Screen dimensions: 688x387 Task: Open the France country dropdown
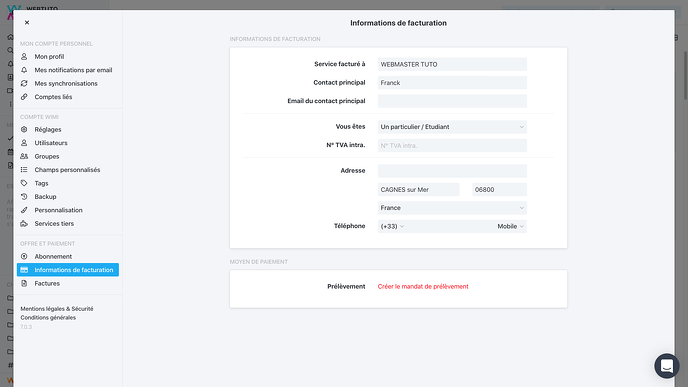click(452, 208)
